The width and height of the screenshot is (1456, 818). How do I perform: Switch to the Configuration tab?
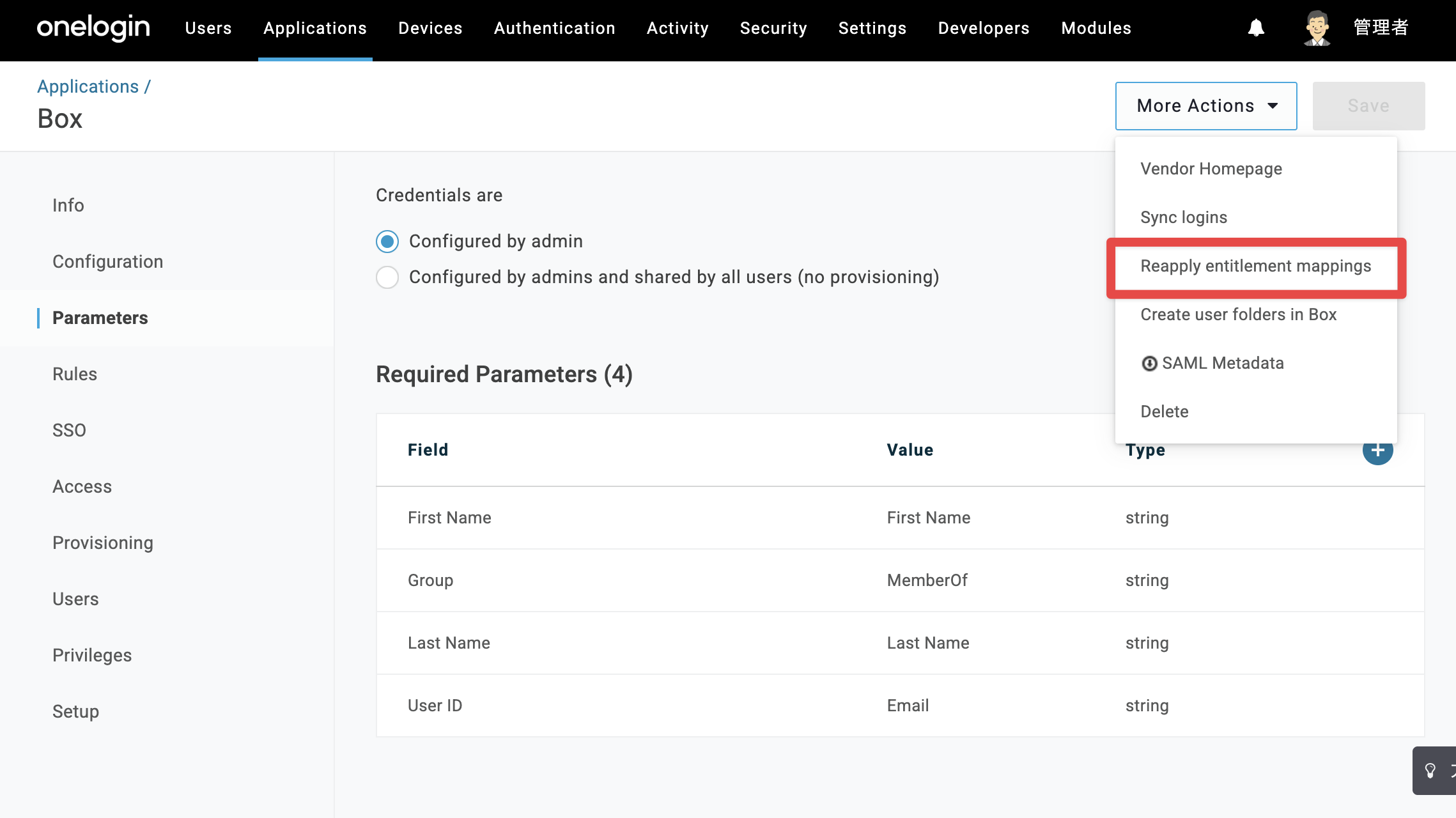pyautogui.click(x=108, y=261)
